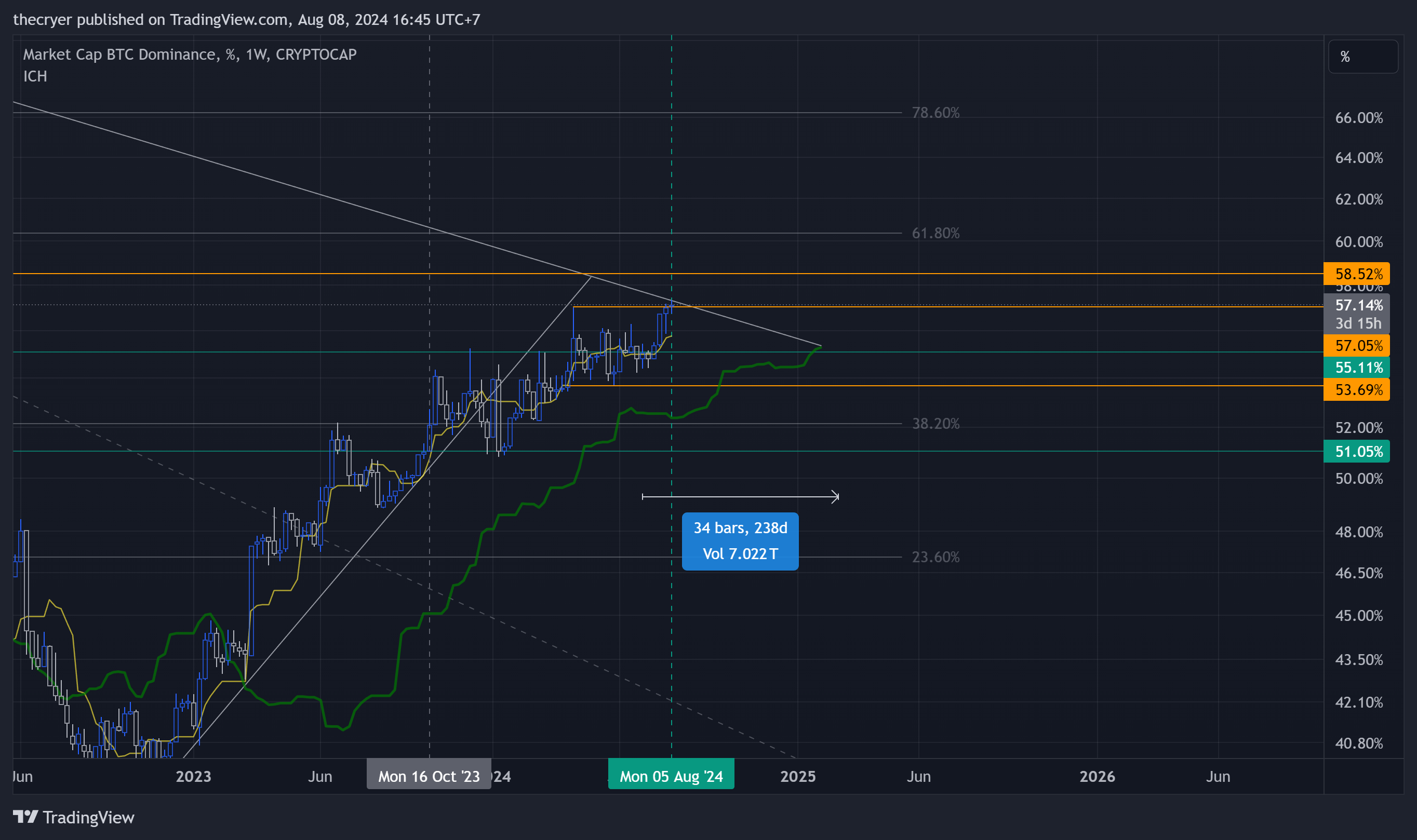
Task: Click the 2023 time axis label
Action: coord(193,776)
